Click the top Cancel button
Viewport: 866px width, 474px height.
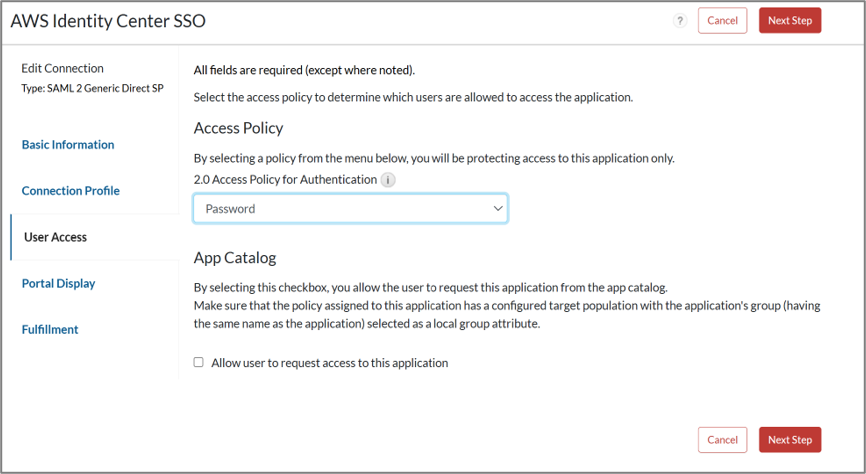point(722,20)
